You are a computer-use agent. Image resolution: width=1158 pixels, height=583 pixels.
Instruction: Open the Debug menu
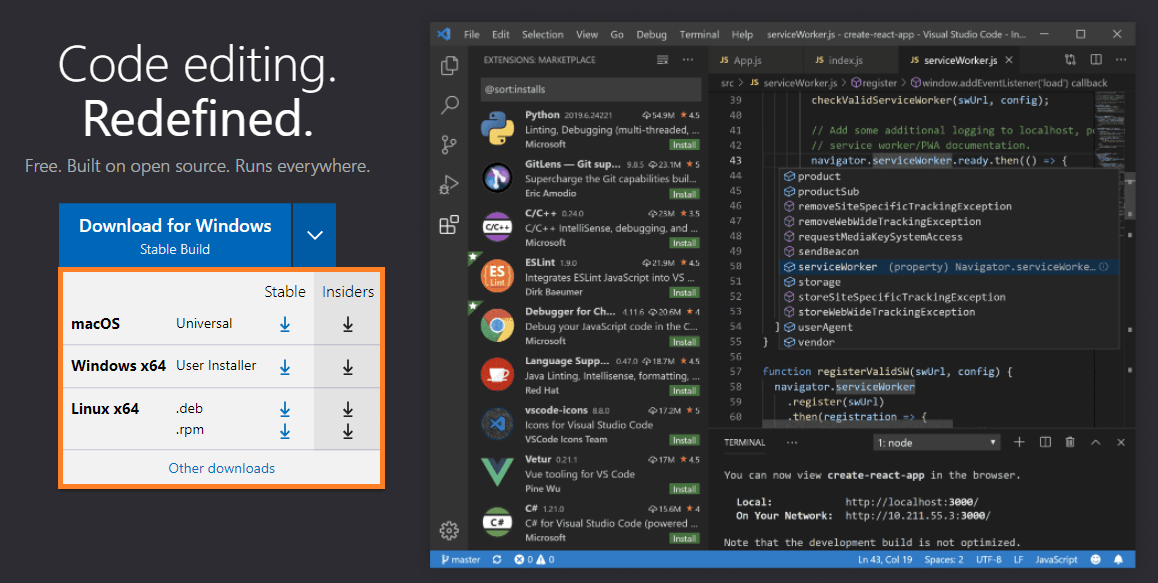pyautogui.click(x=651, y=34)
